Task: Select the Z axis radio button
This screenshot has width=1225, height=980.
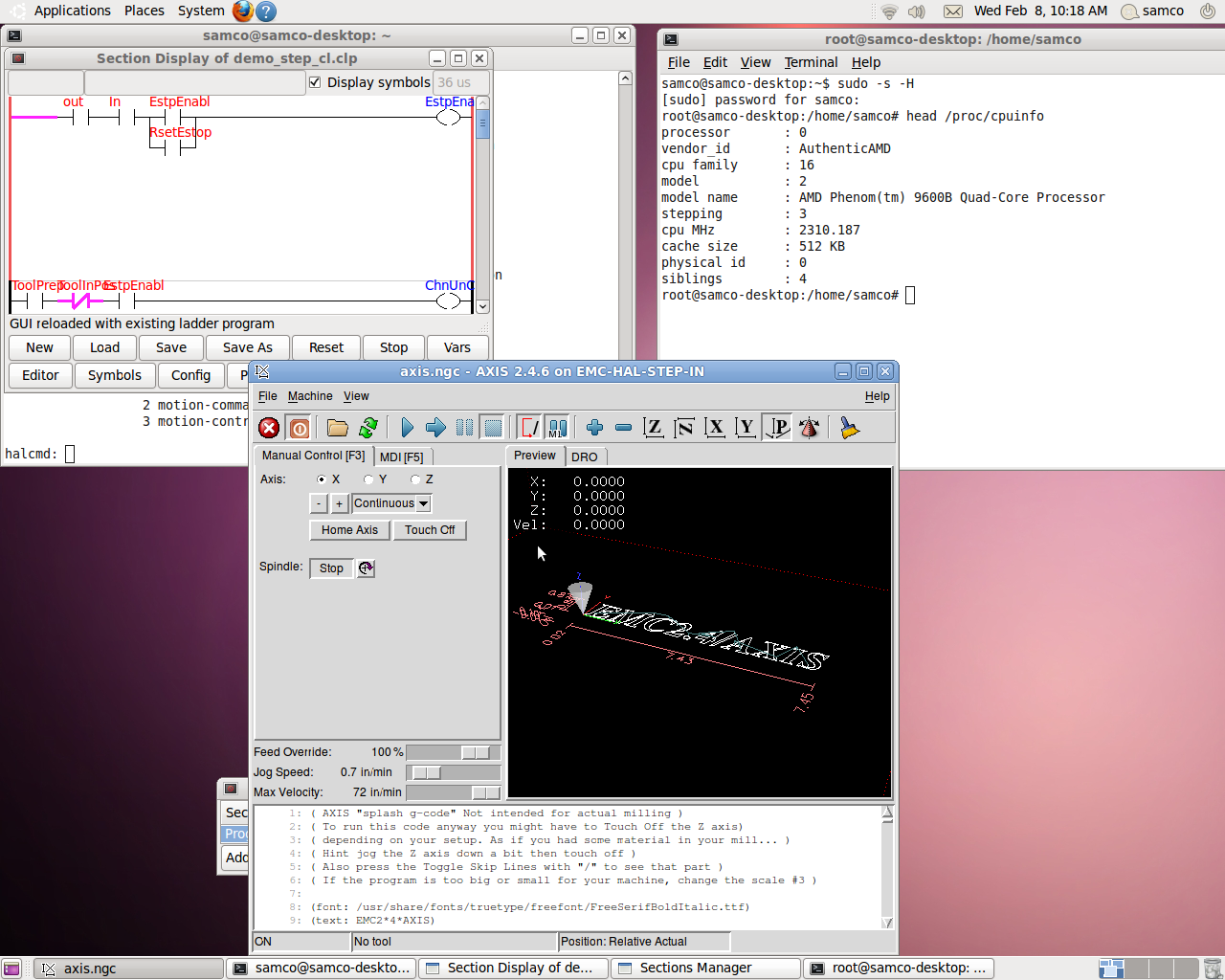Action: coord(415,479)
